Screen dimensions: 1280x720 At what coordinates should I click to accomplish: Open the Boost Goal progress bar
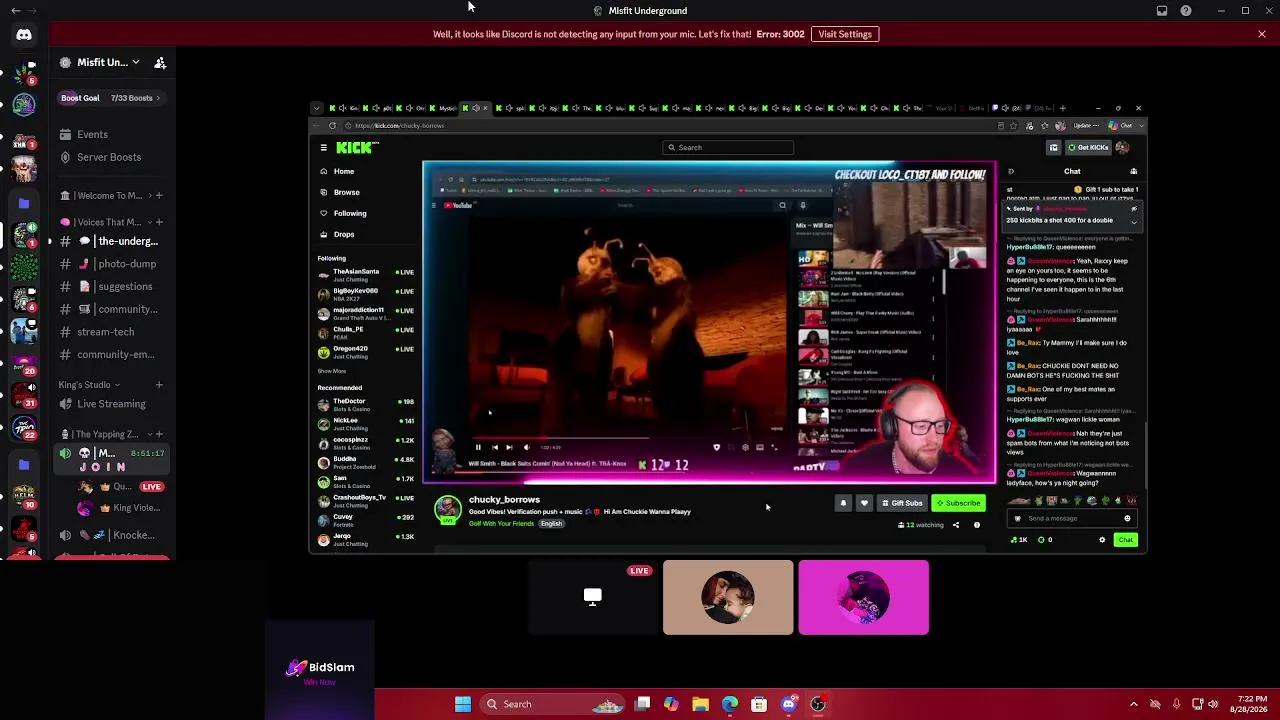point(112,98)
